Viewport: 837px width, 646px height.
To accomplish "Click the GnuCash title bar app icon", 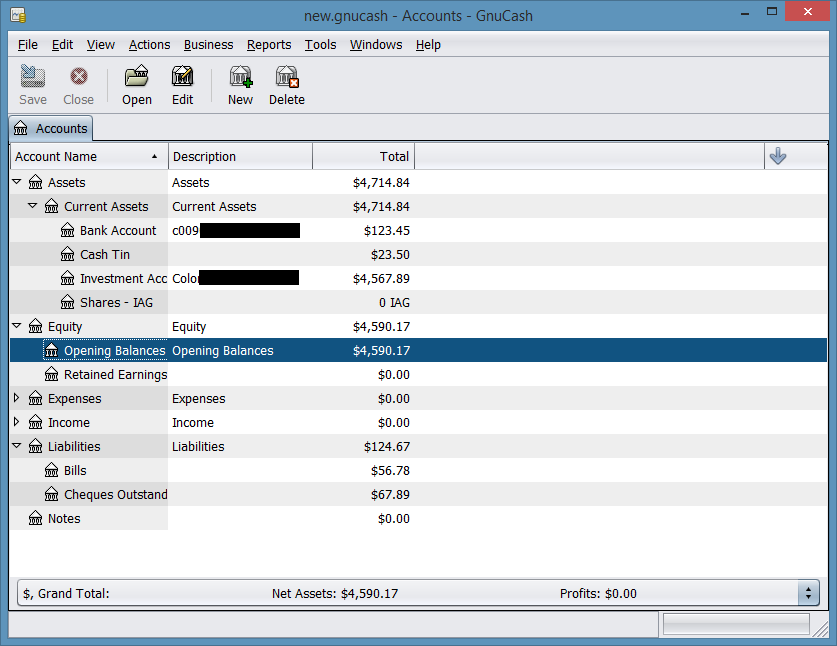I will tap(18, 15).
